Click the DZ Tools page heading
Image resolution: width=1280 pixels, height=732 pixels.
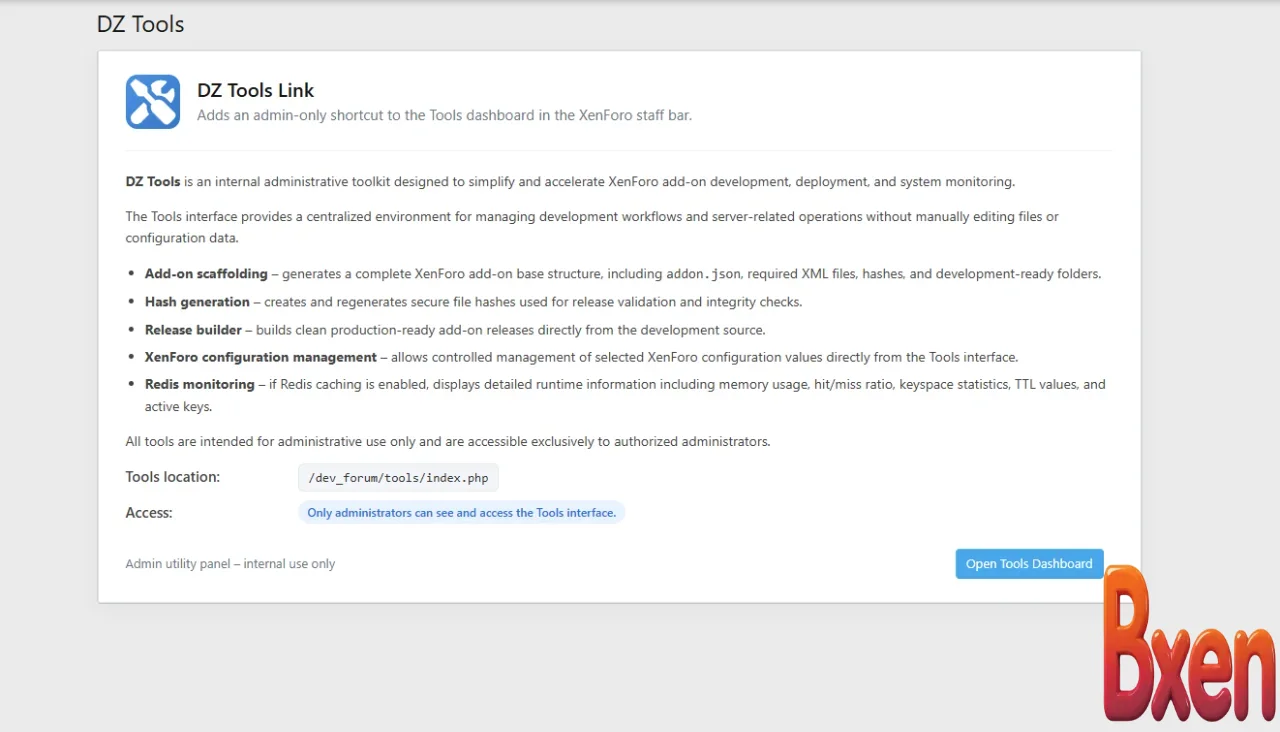coord(140,23)
